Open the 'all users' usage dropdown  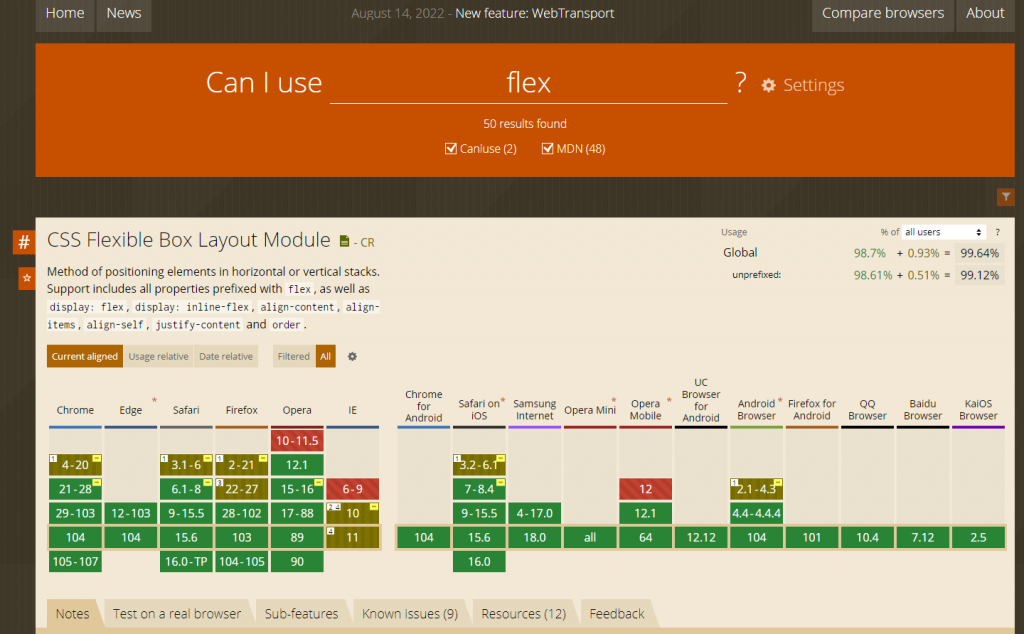(944, 232)
